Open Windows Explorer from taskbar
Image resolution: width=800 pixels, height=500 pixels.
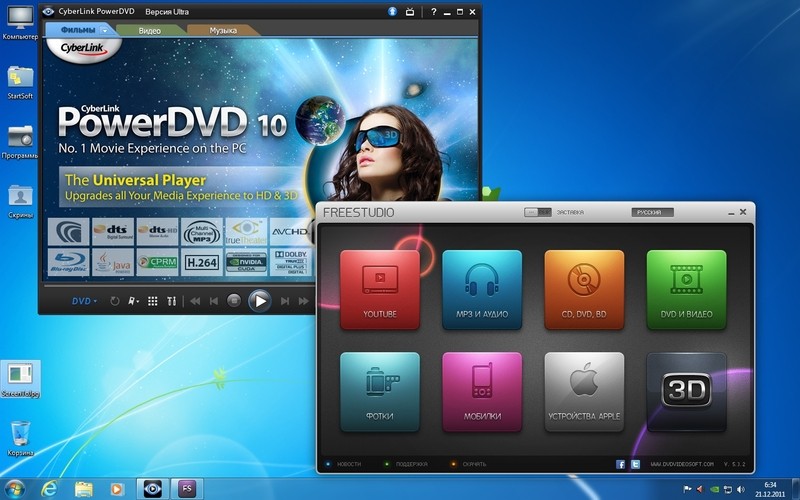83,489
